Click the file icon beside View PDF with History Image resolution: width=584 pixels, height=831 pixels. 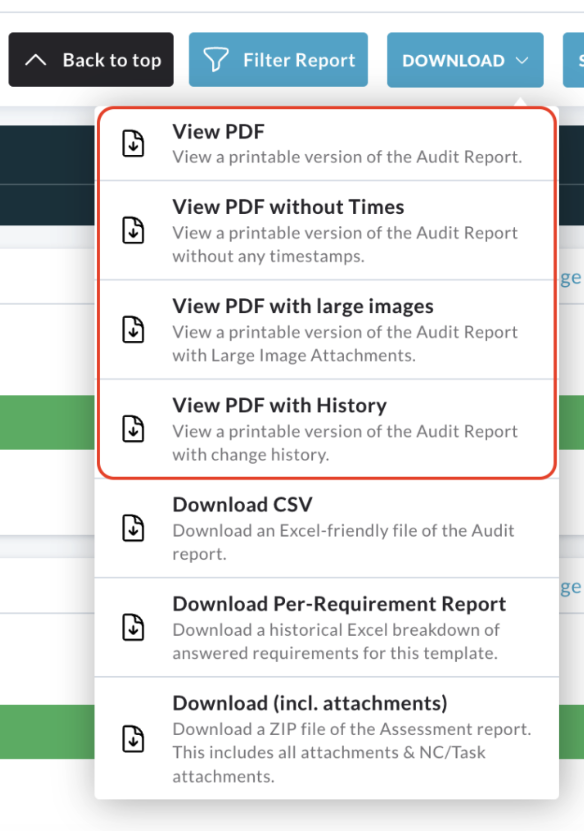pos(133,428)
